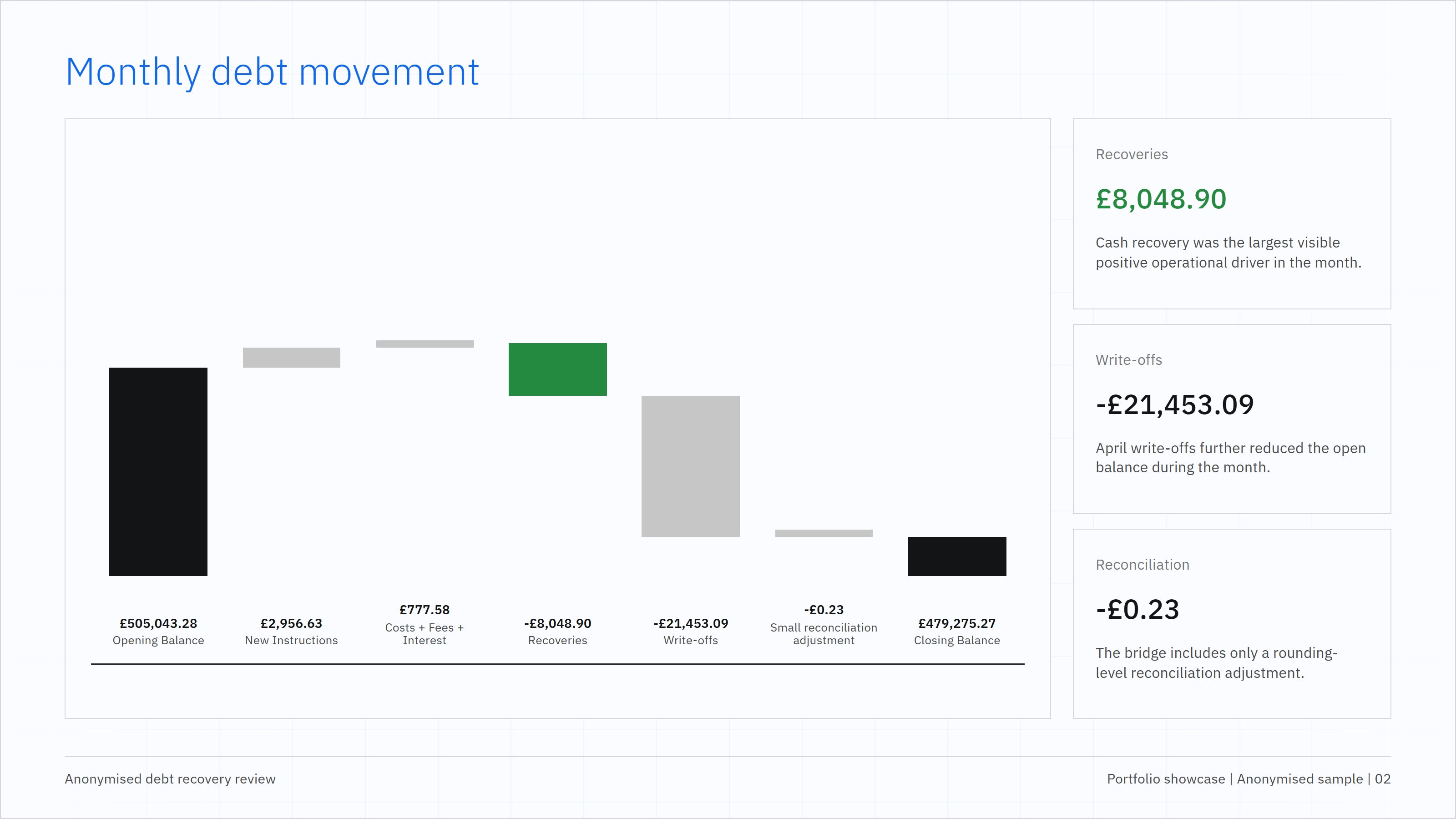Screen dimensions: 1456x819
Task: Click the 'Write-offs' chart axis label
Action: (x=690, y=640)
